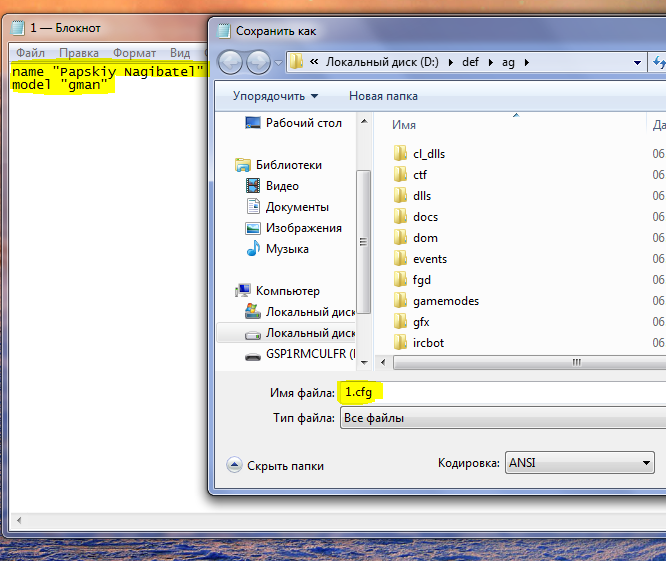This screenshot has width=666, height=561.
Task: Open Файл menu in Notepad
Action: coord(30,53)
